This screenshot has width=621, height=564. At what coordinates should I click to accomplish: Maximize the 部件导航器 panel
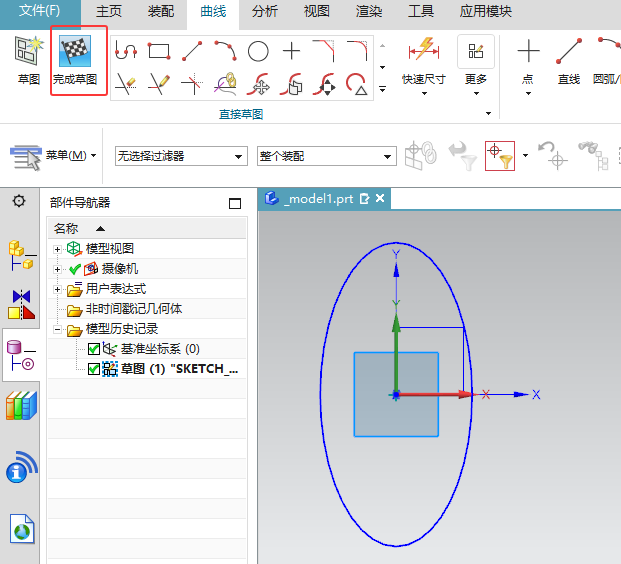(235, 204)
